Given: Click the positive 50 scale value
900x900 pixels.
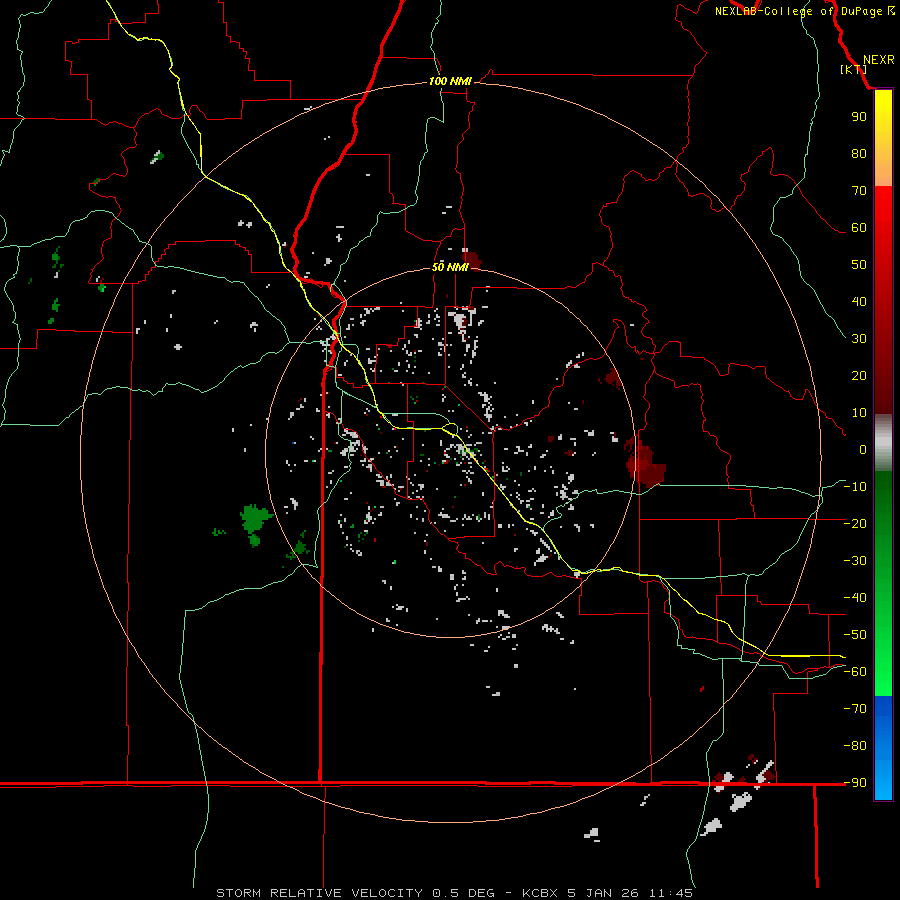Looking at the screenshot, I should (x=859, y=265).
